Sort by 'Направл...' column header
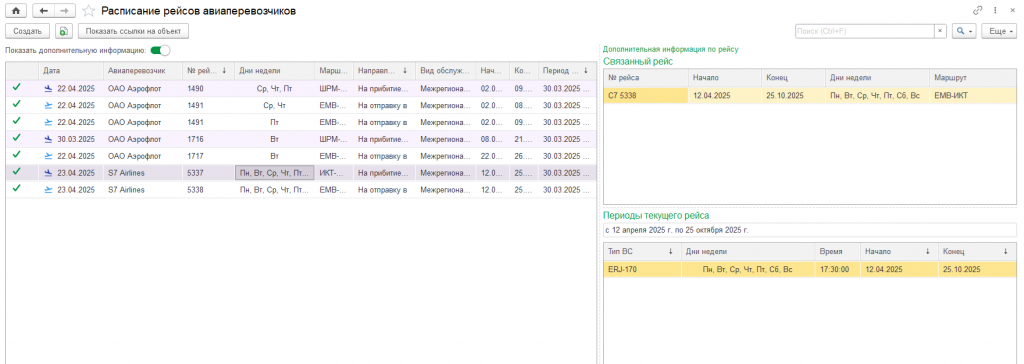This screenshot has height=364, width=1024. tap(383, 70)
